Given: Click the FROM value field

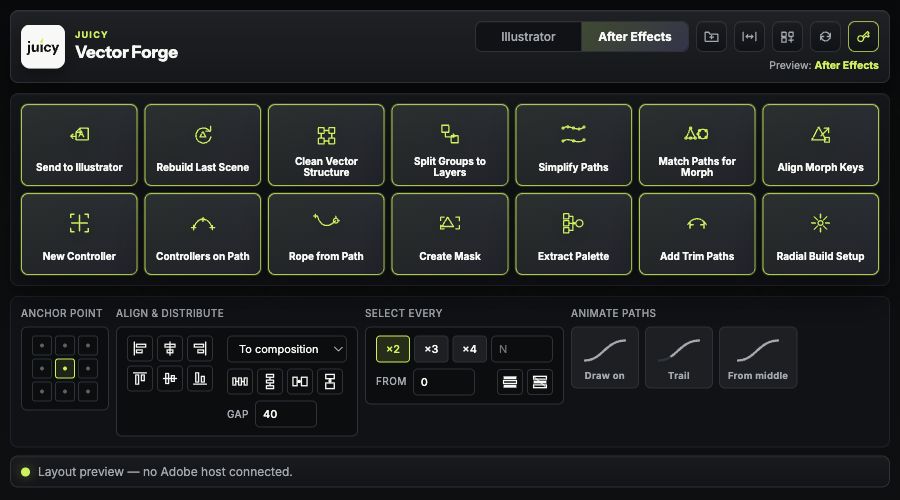Looking at the screenshot, I should [x=444, y=382].
